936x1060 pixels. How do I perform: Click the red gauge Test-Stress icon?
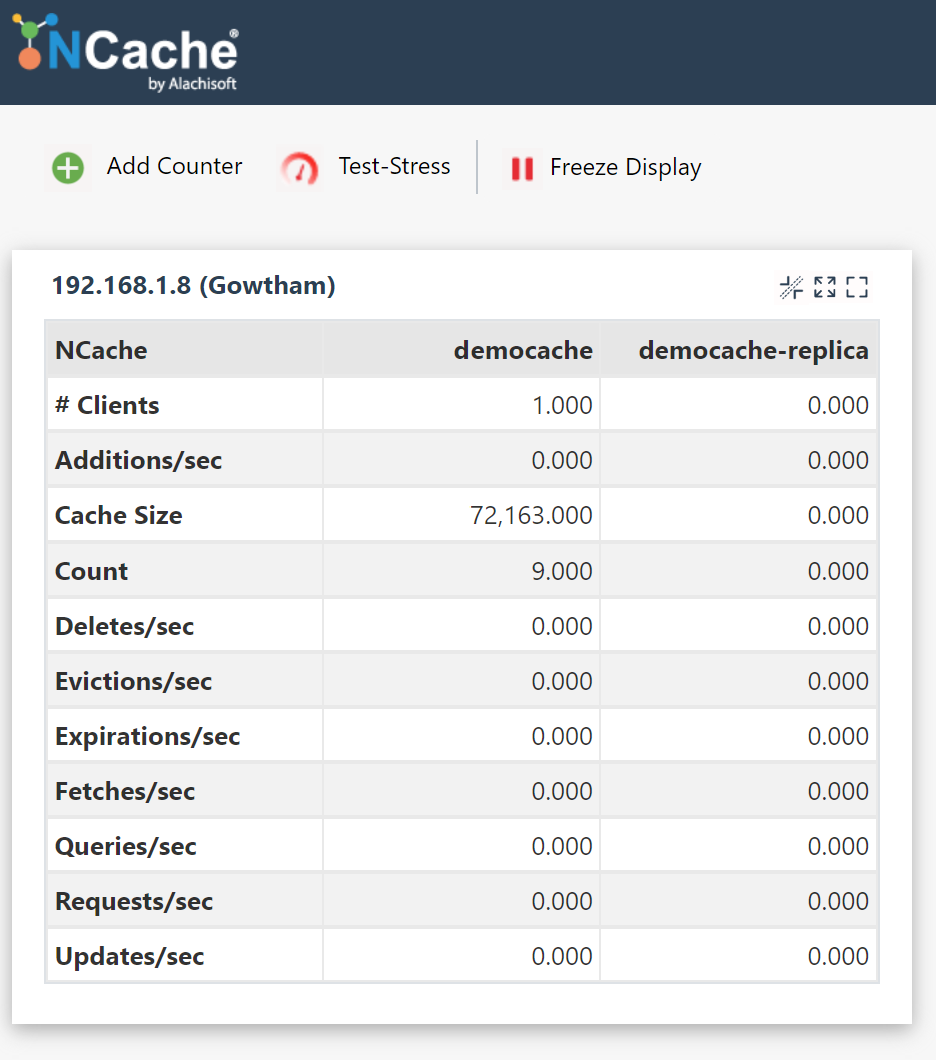[x=300, y=167]
